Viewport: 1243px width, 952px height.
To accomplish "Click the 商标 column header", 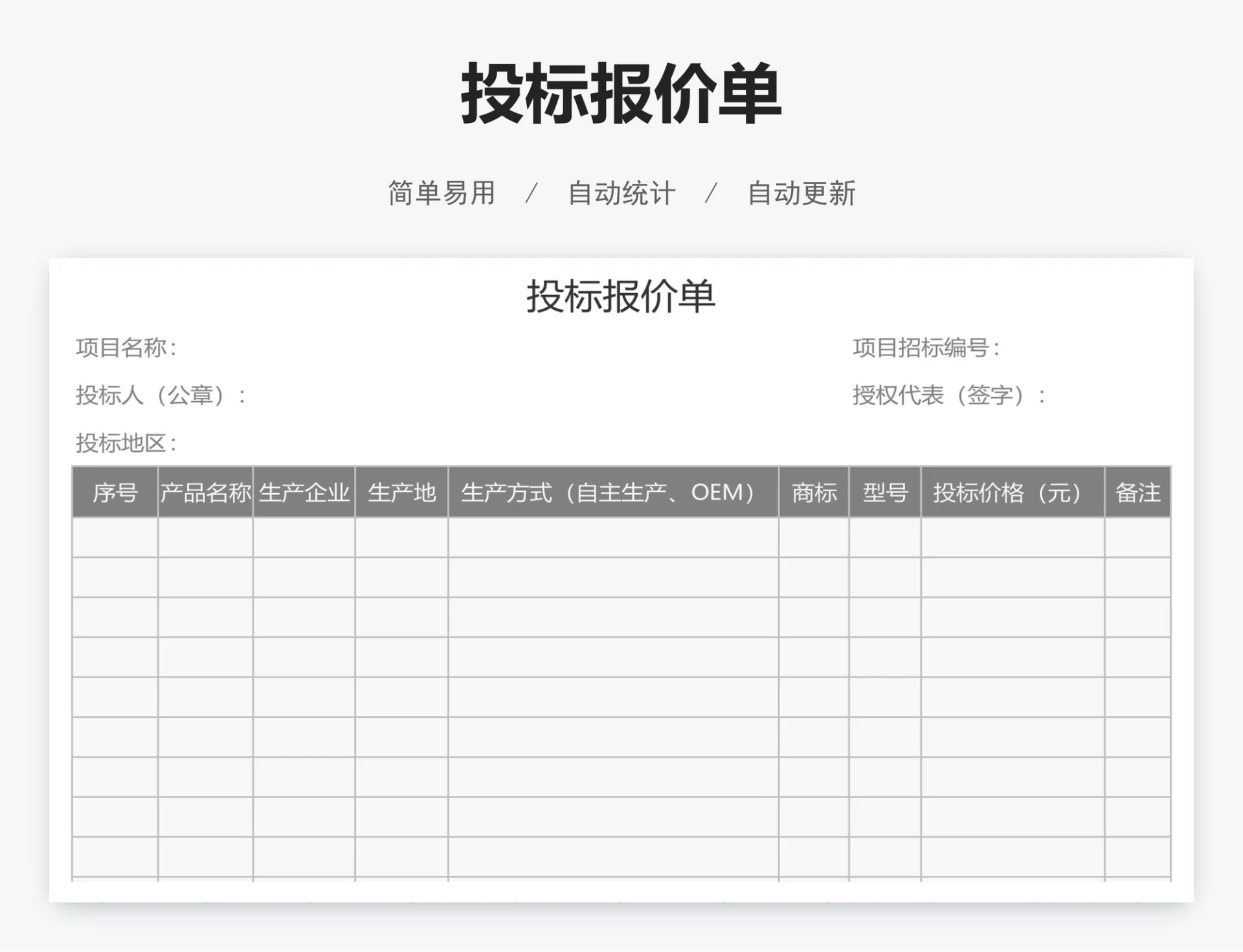I will tap(813, 493).
